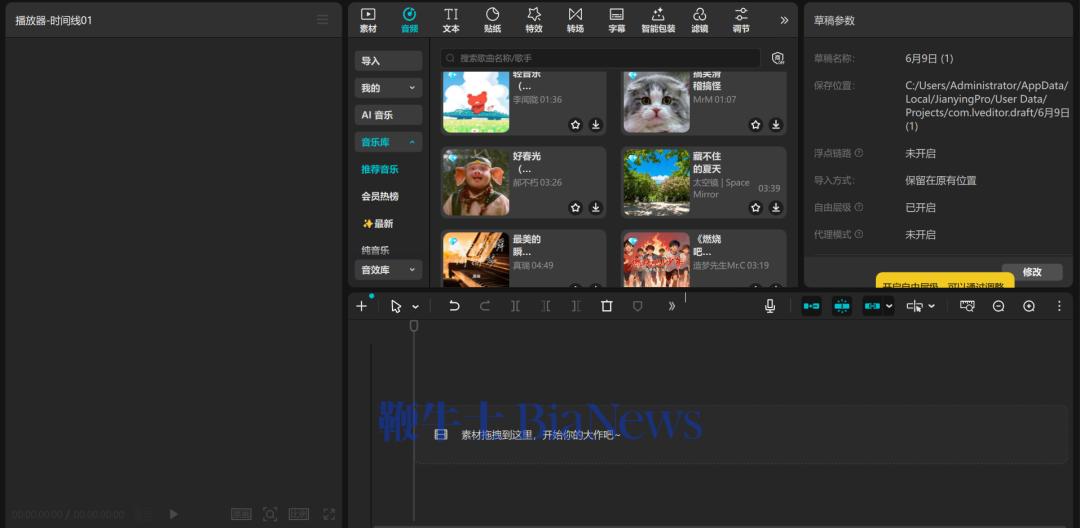
Task: Click the play button in the player
Action: coord(174,514)
